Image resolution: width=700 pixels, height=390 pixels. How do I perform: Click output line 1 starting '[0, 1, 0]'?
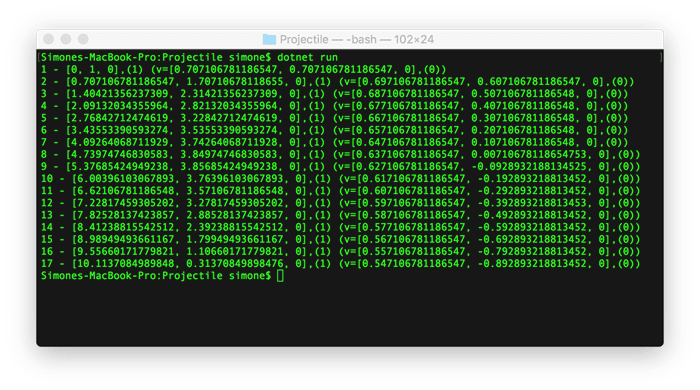(243, 69)
